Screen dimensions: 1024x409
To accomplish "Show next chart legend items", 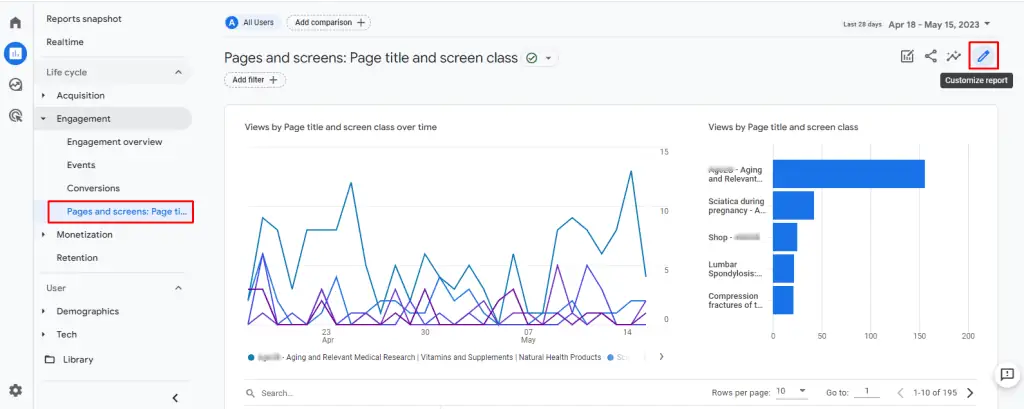I will tap(661, 357).
